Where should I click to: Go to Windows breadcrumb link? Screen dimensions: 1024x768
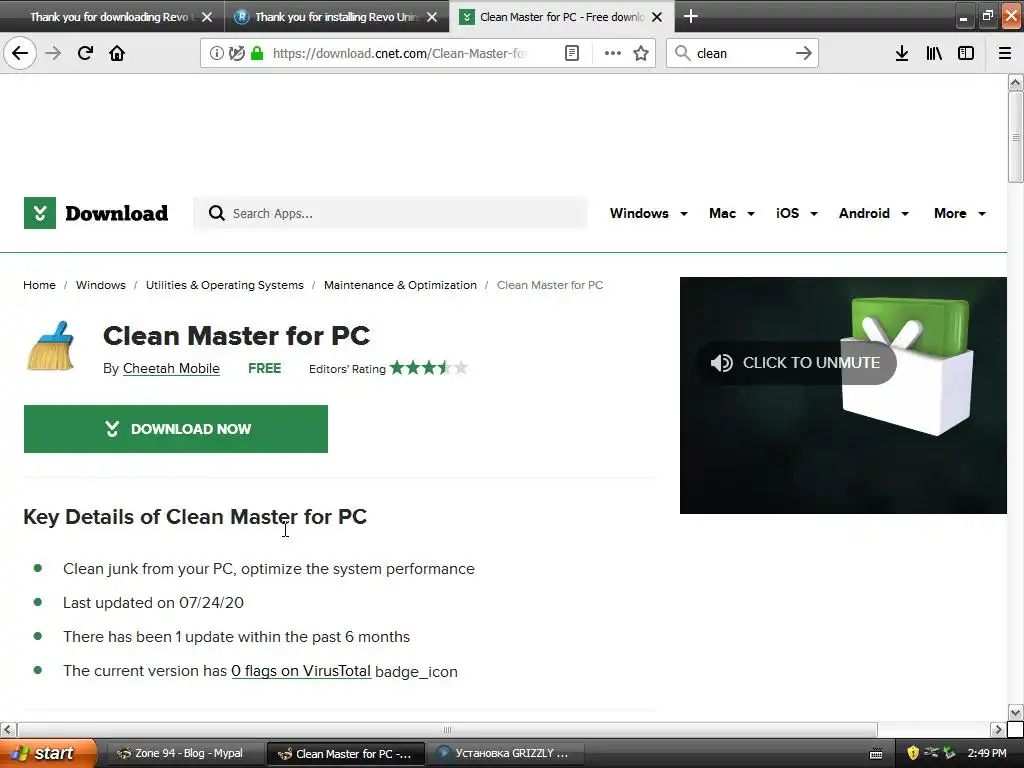pyautogui.click(x=101, y=285)
